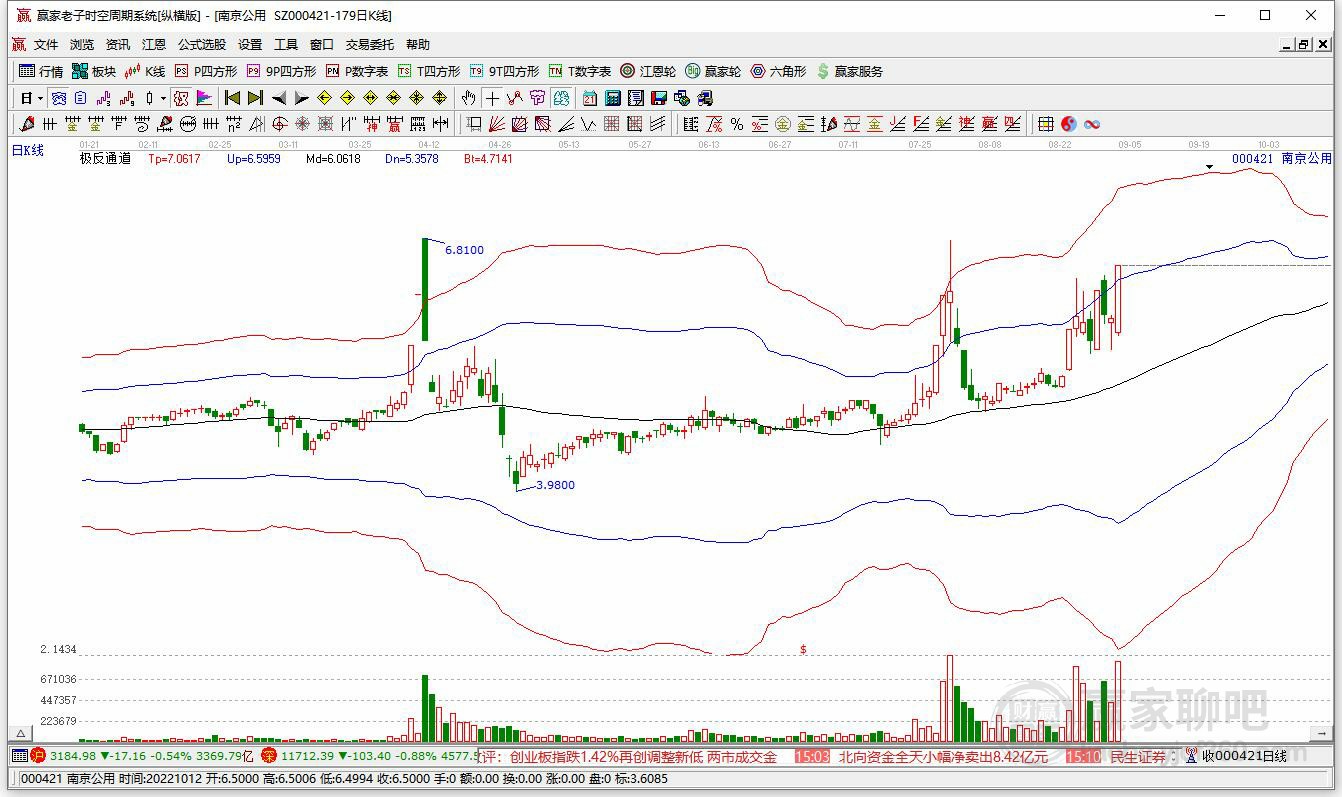Open the 9P四方形 tool
Screen dimensions: 1342x797
pos(281,71)
